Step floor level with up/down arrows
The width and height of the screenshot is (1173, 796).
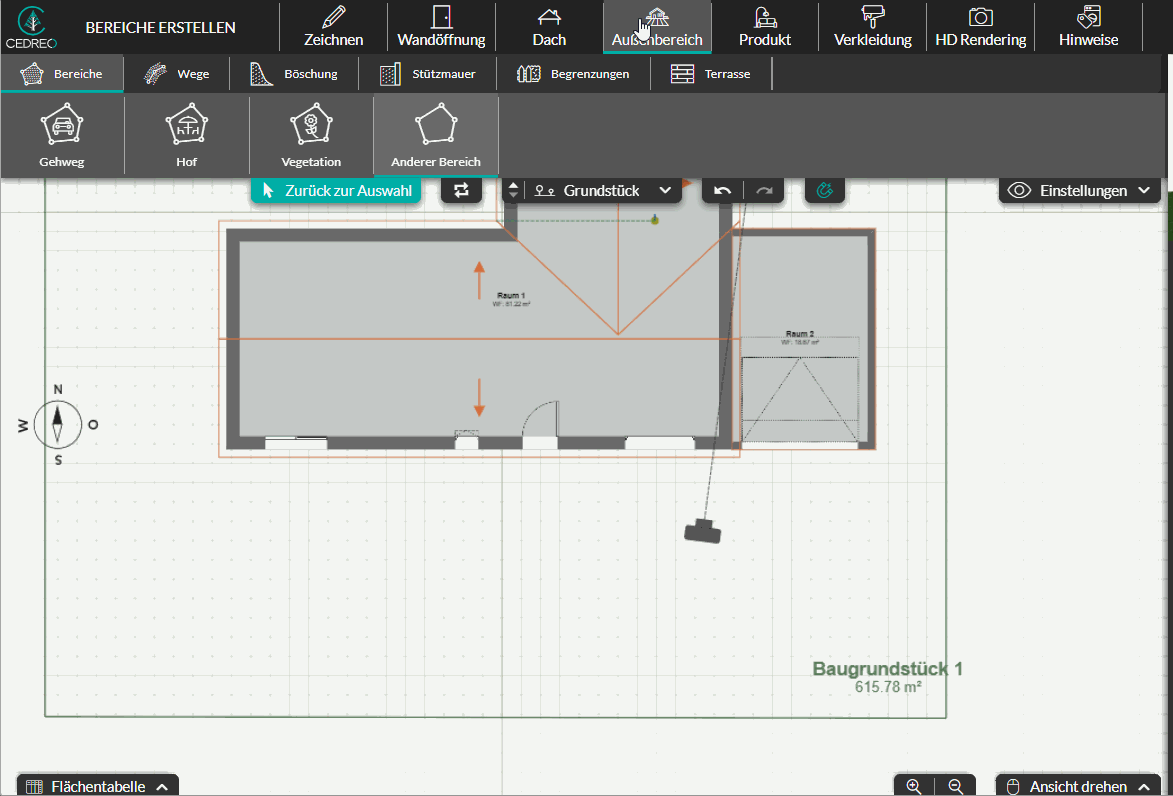pos(513,190)
